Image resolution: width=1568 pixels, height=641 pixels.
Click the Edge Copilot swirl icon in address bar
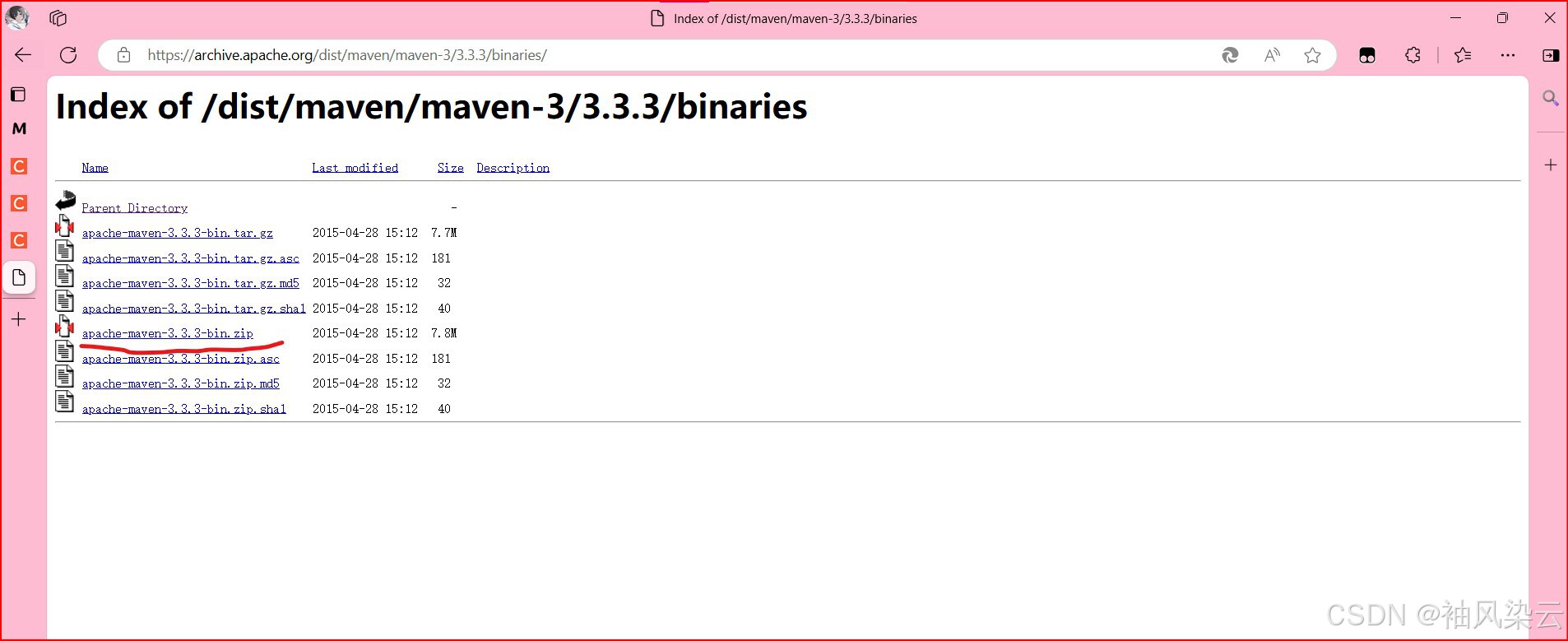1230,55
